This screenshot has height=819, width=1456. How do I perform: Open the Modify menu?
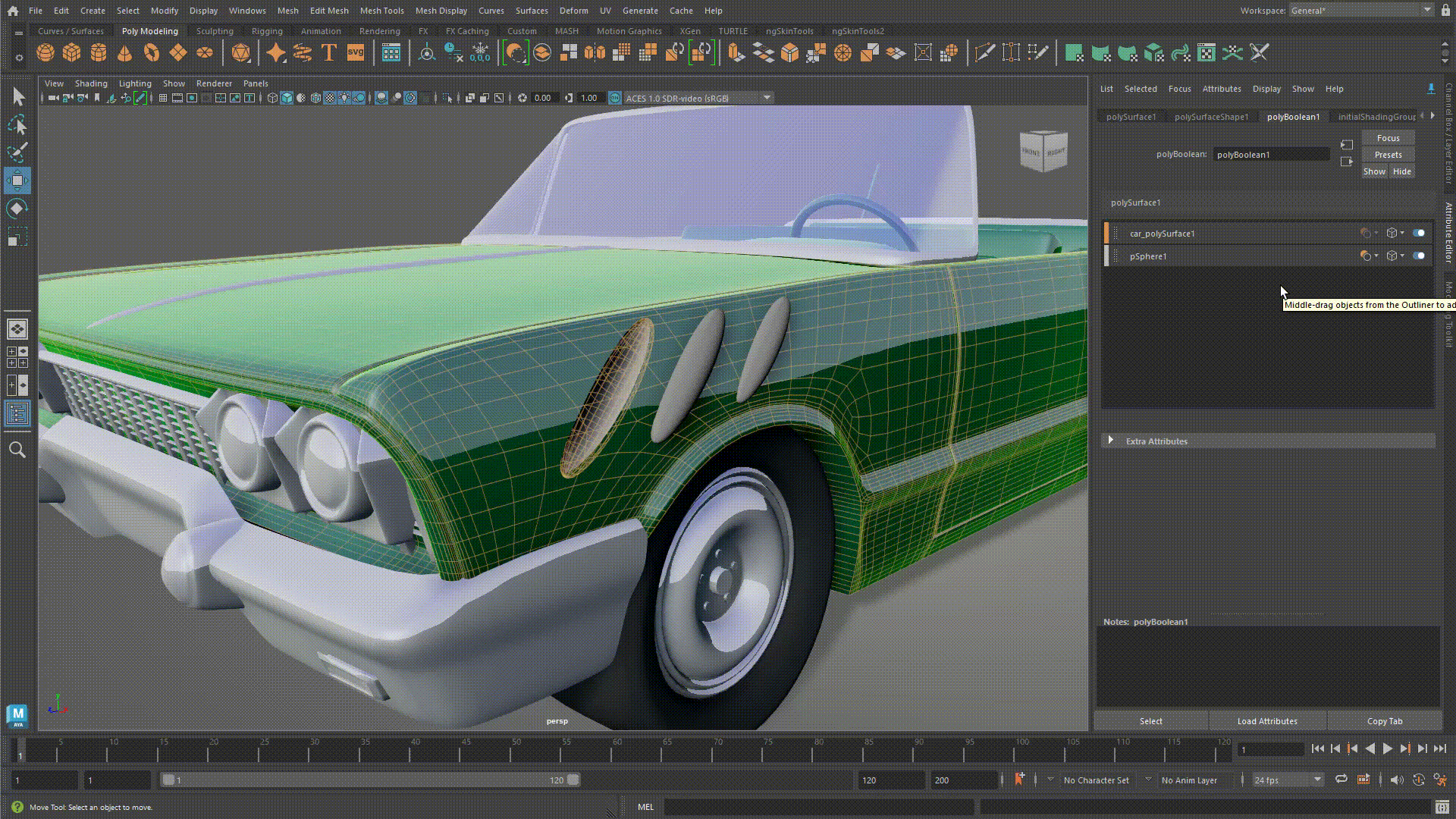point(165,10)
